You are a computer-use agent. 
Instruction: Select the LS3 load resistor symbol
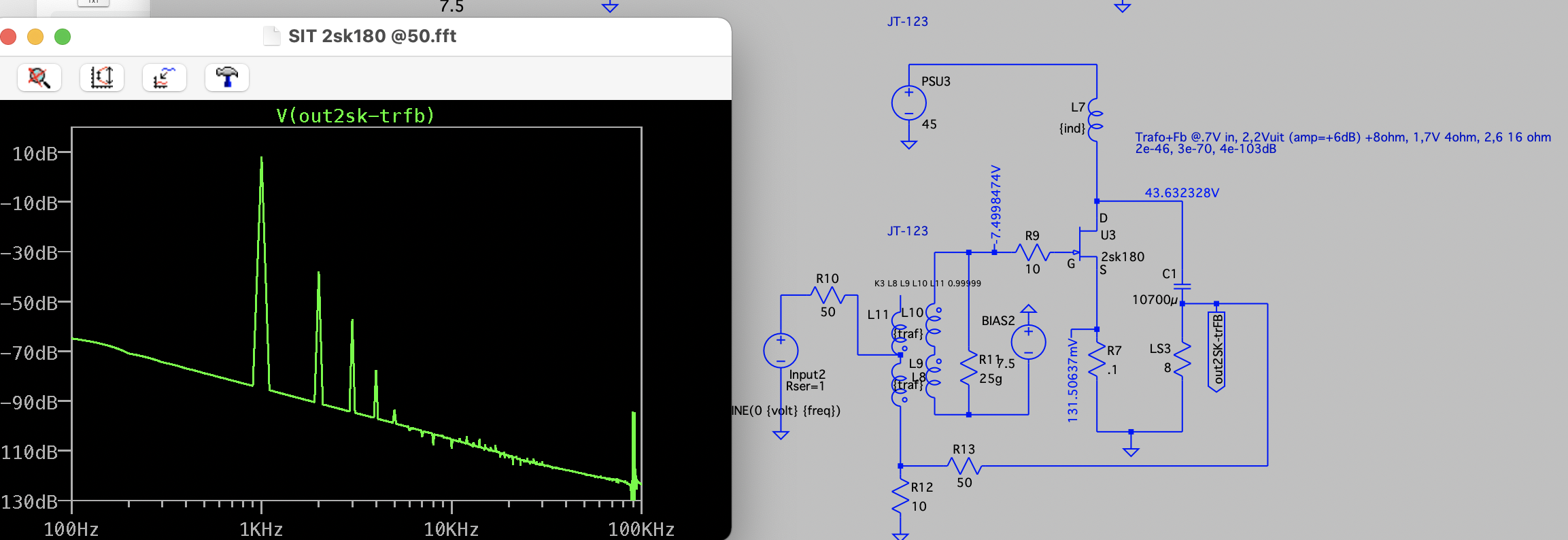tap(1182, 358)
